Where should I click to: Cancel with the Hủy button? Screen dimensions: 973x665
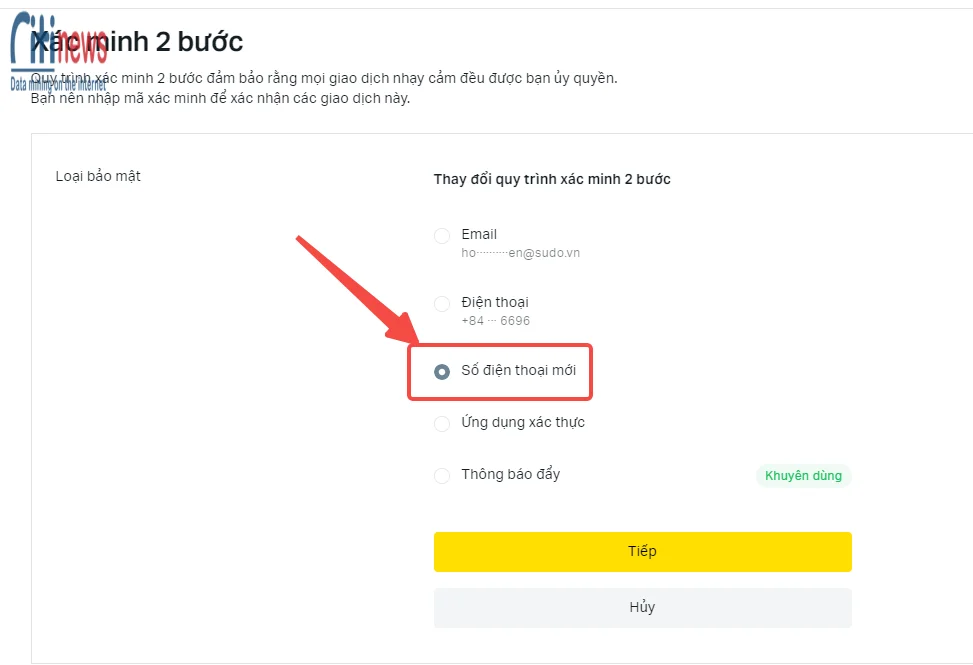[x=642, y=607]
